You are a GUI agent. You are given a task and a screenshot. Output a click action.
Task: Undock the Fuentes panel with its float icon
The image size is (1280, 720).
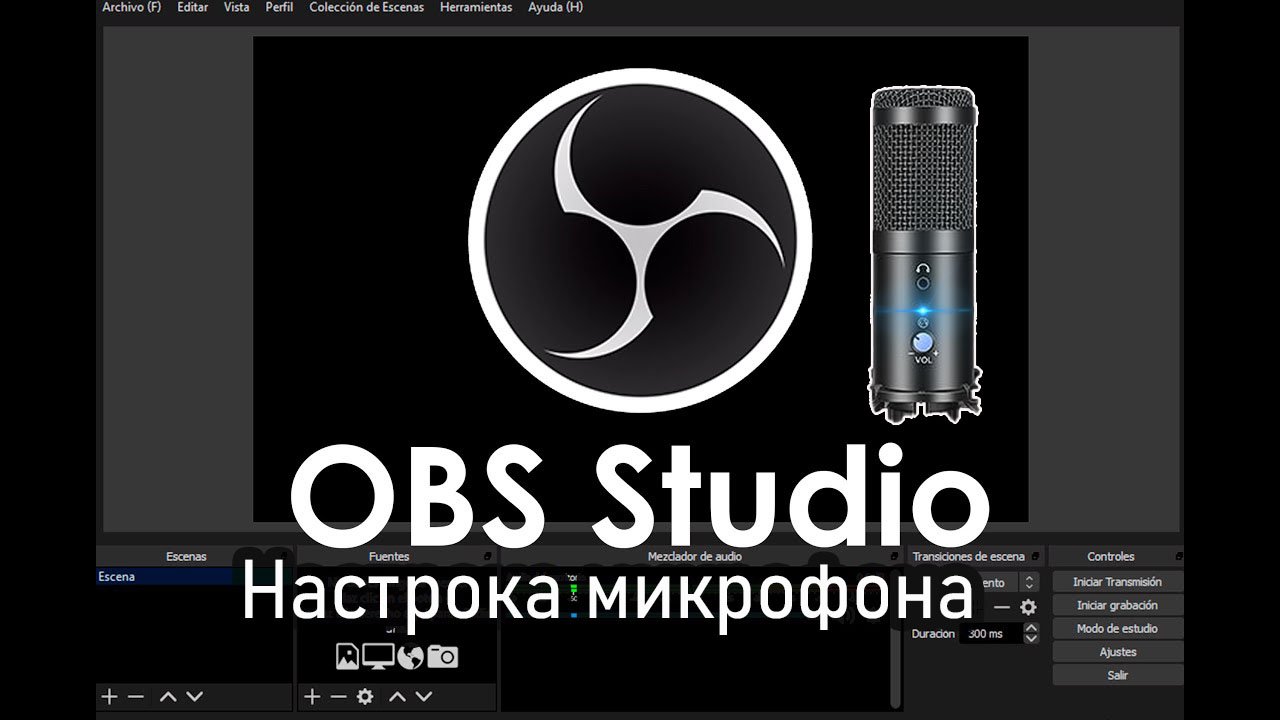click(x=487, y=556)
